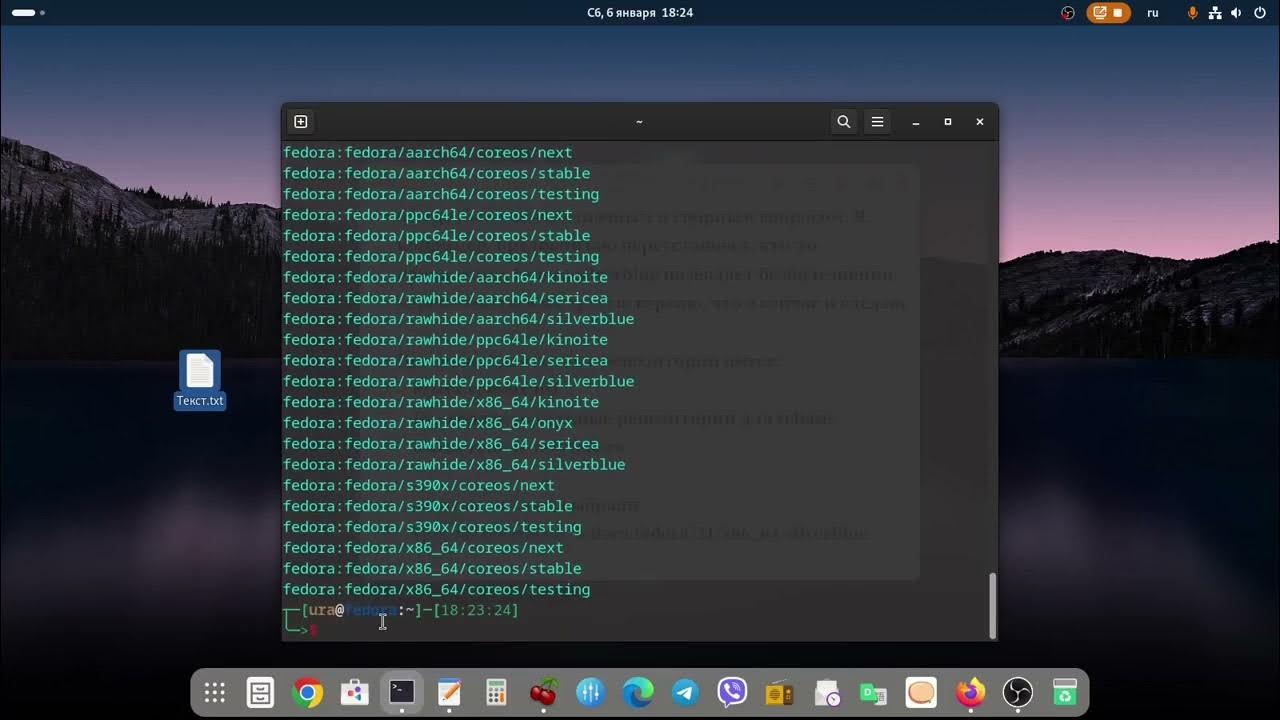Click line fedora:fedora/aarch64/coreos/stable
This screenshot has width=1280, height=720.
[437, 174]
